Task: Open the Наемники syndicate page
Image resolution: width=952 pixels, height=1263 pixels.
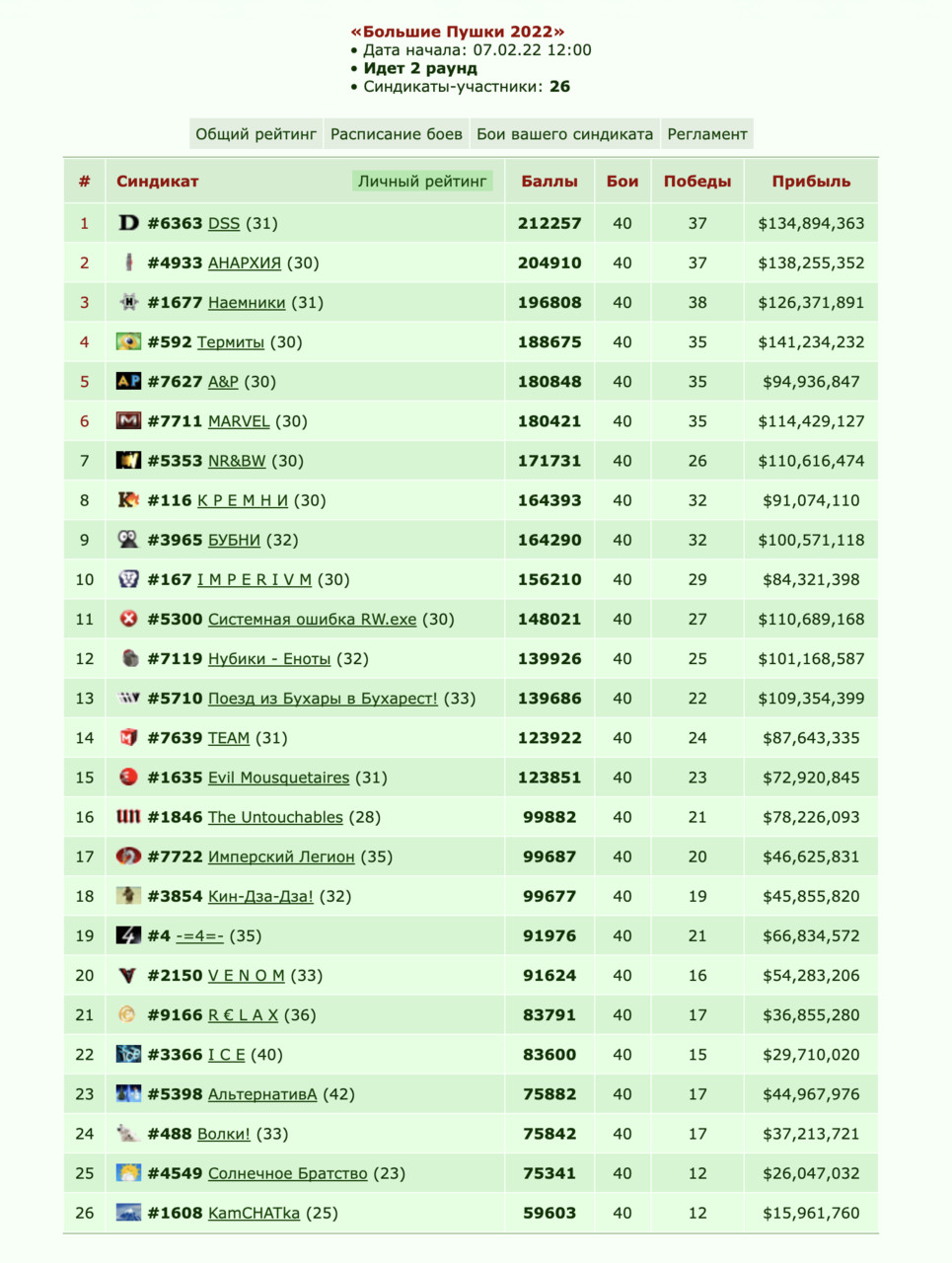Action: (247, 302)
